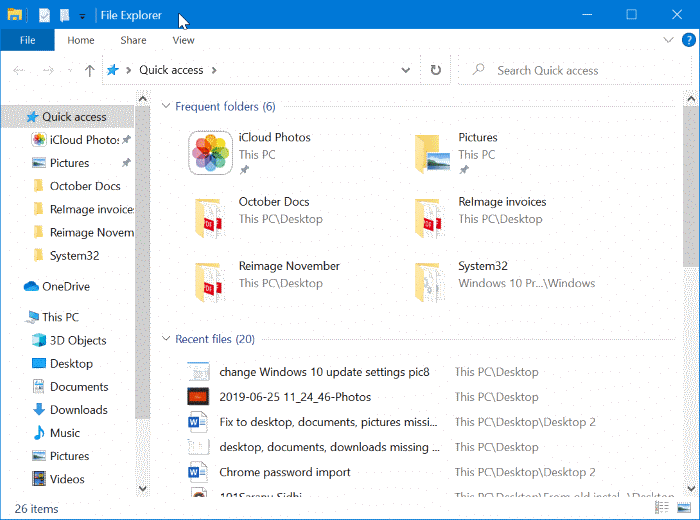The height and width of the screenshot is (520, 700).
Task: Open Videos under This PC
Action: [58, 479]
